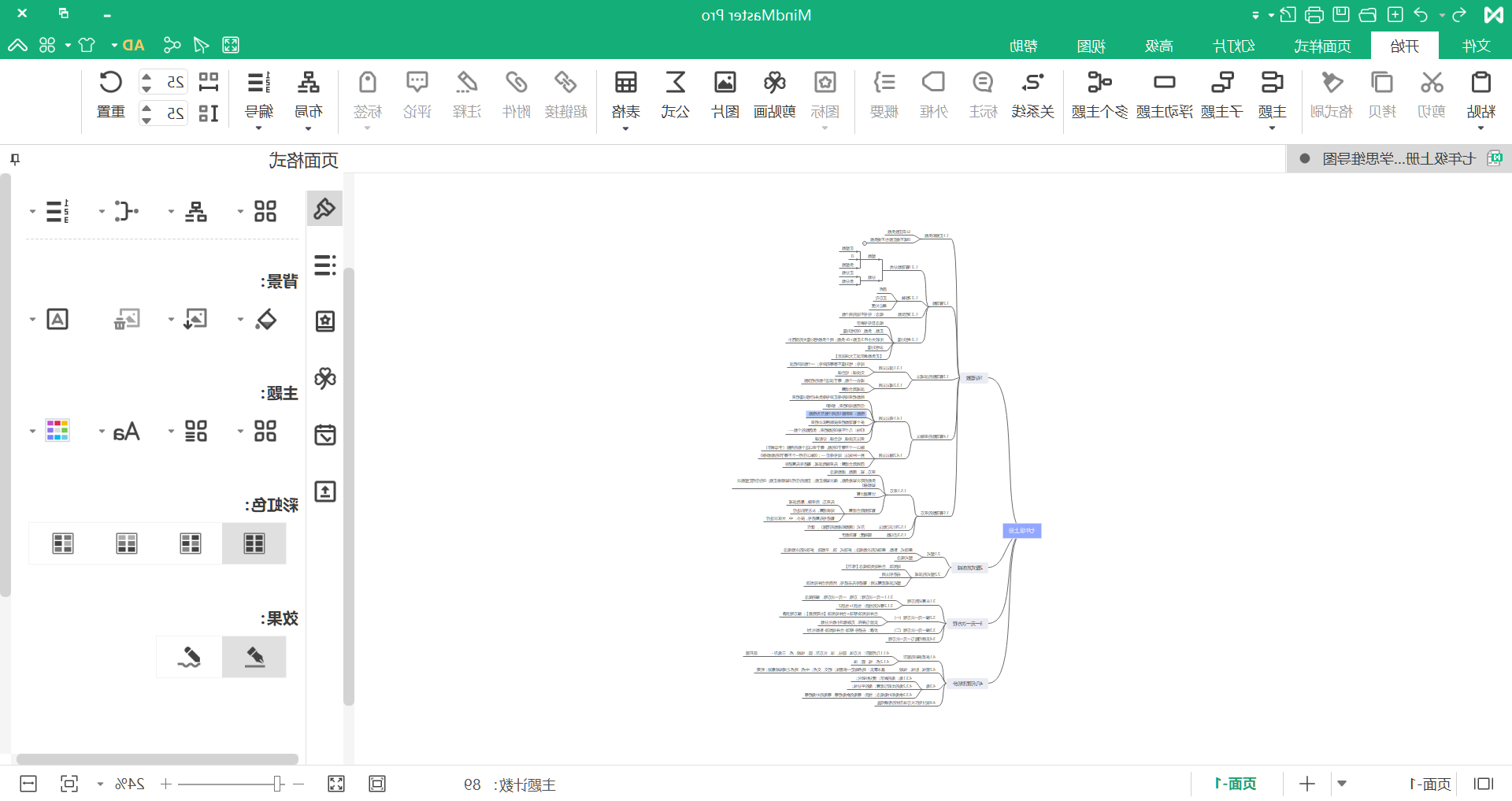Click the fullscreen icon in tab bar
Screen dimensions: 1512x801
click(x=231, y=45)
